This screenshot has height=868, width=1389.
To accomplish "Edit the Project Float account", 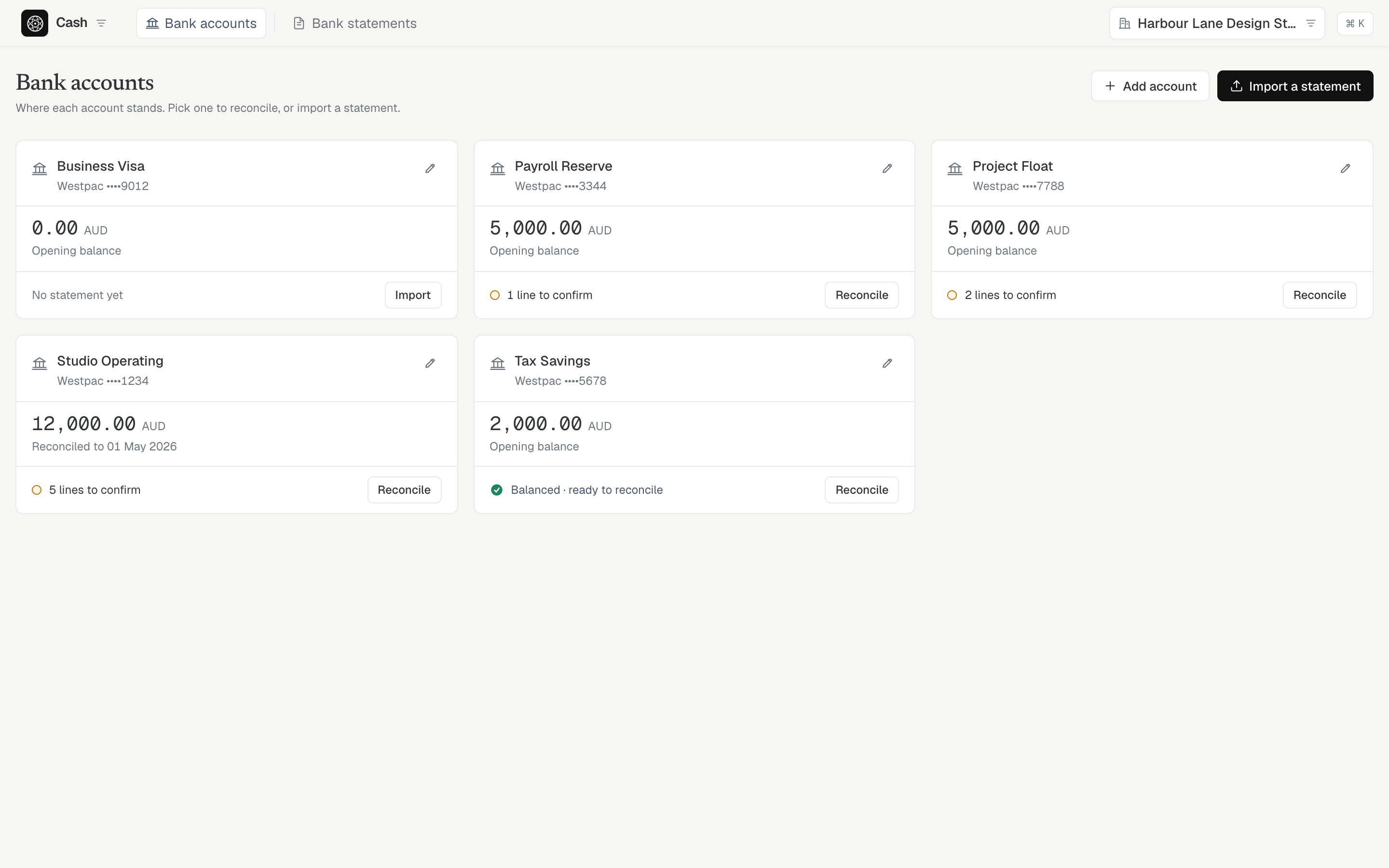I will point(1346,168).
